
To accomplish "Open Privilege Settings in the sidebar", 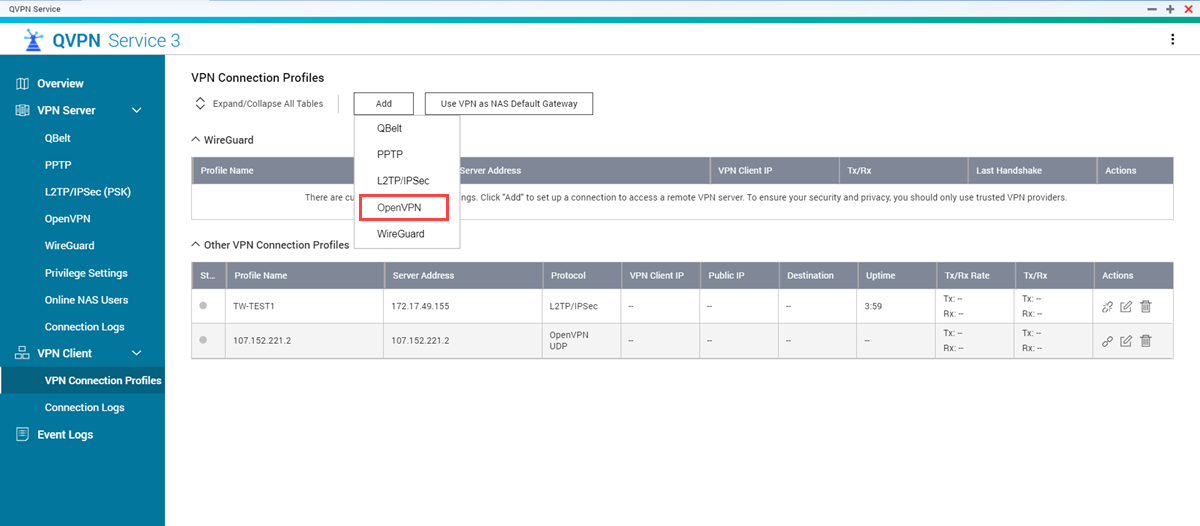I will [x=86, y=273].
